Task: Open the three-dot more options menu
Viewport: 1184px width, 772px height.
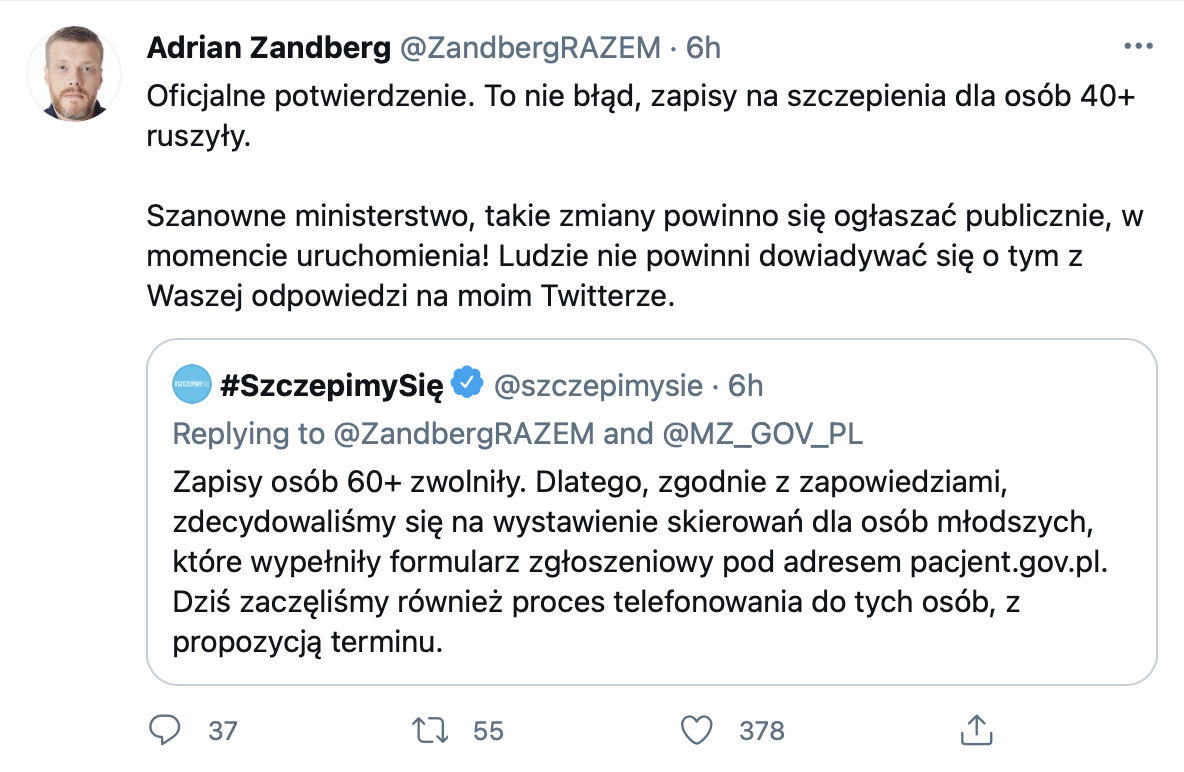Action: (1138, 47)
